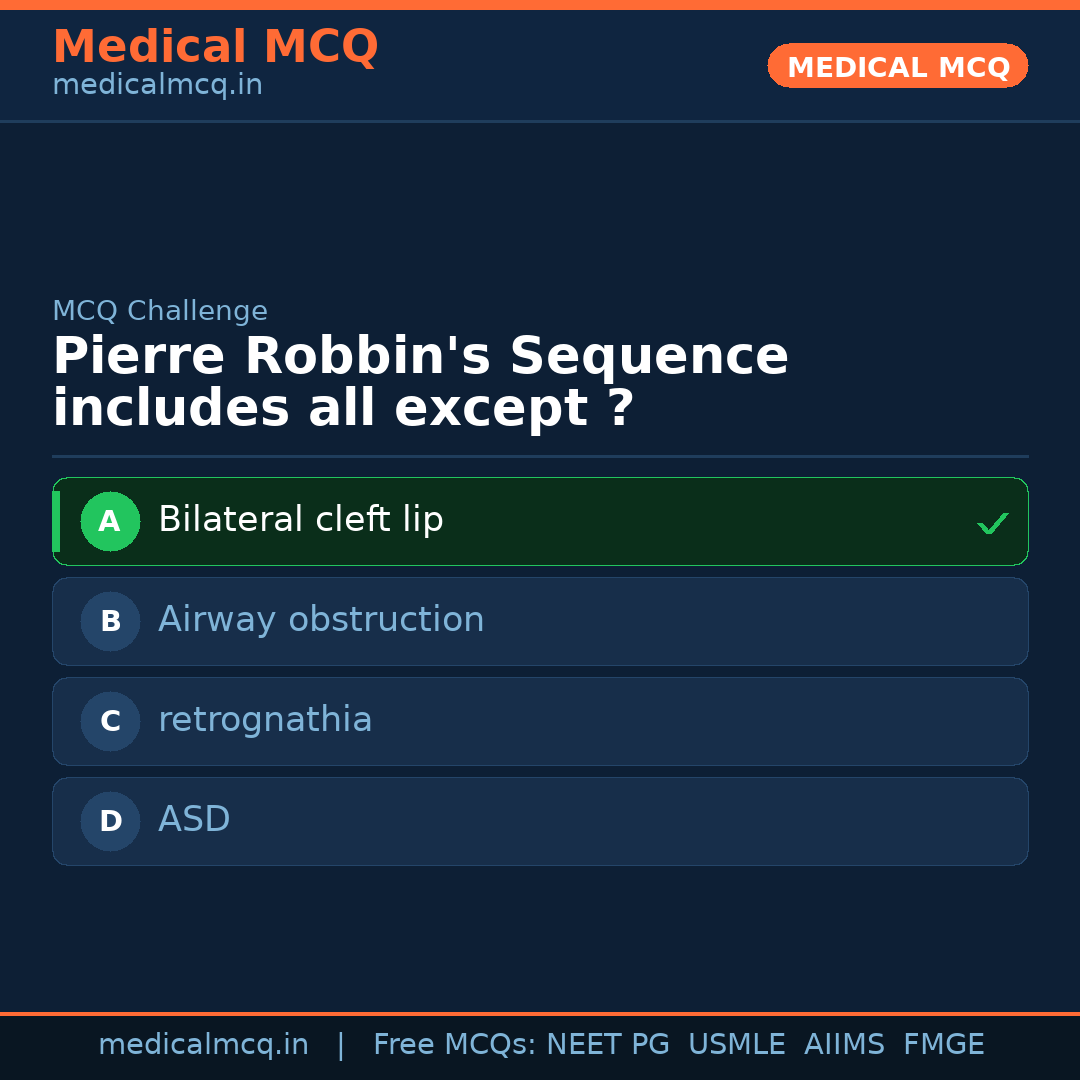
Task: Click the MCQ Challenge label
Action: [160, 311]
